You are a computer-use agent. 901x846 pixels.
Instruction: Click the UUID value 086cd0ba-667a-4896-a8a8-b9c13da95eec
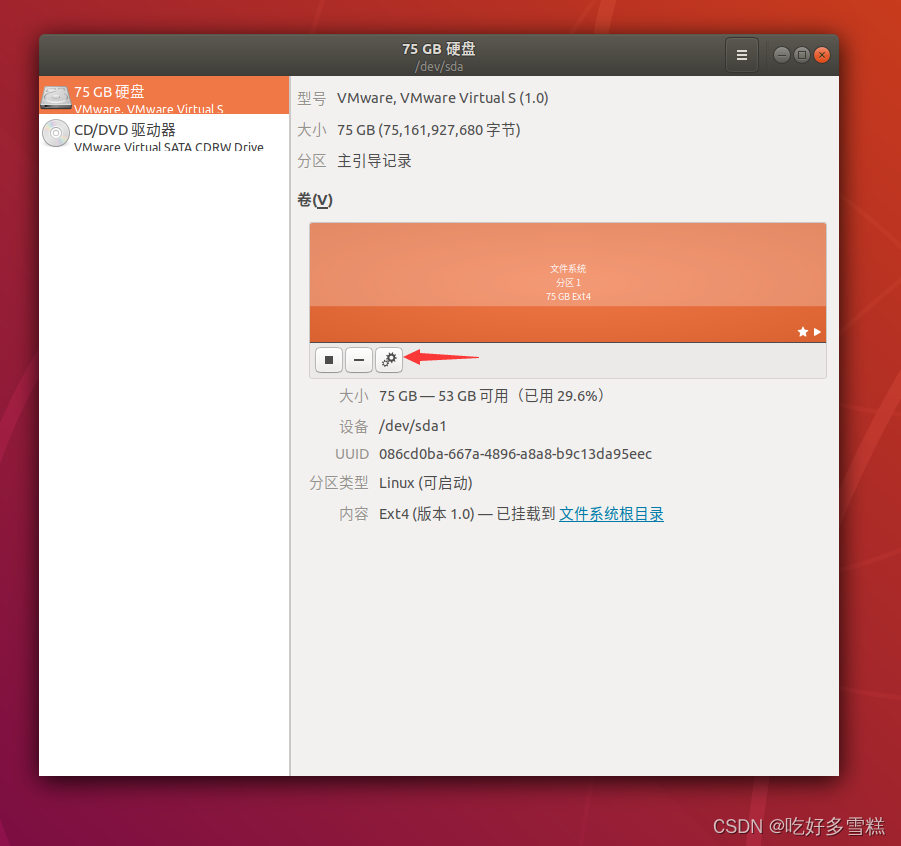click(x=515, y=454)
